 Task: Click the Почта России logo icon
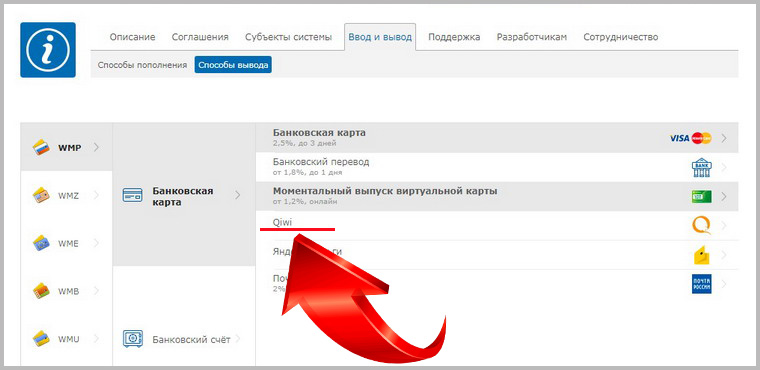tap(701, 284)
